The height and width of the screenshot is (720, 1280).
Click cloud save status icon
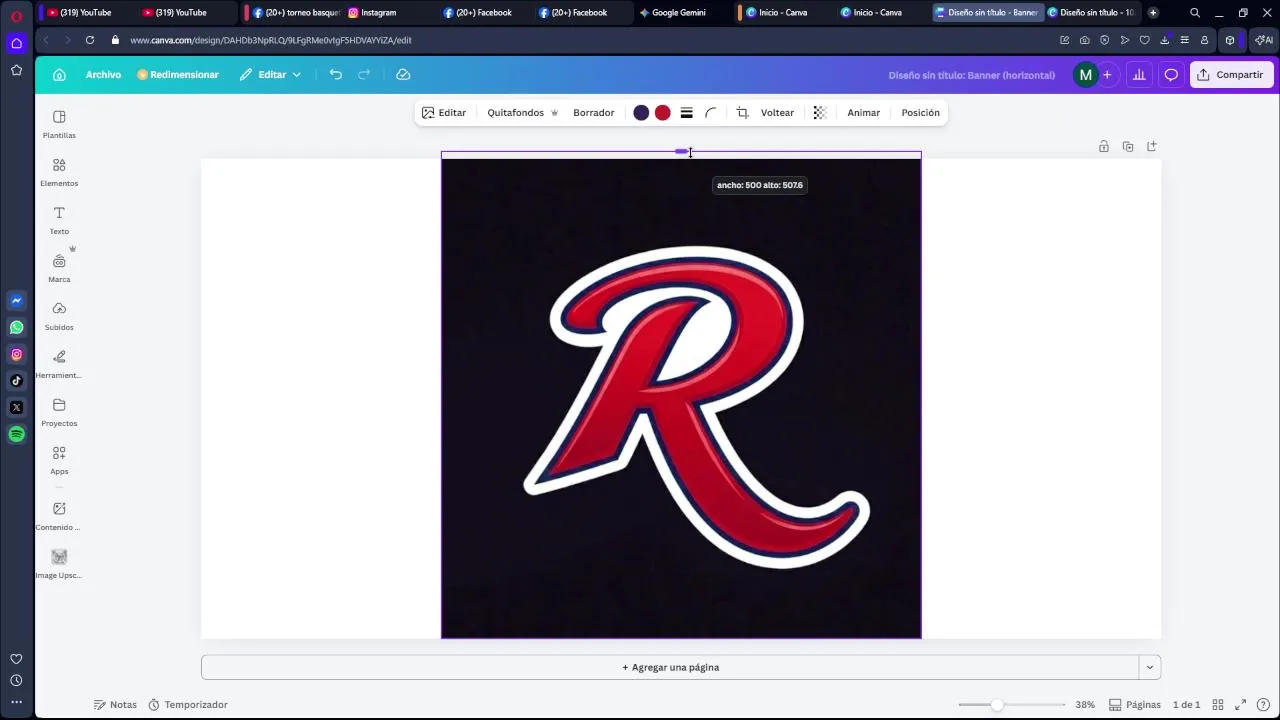[x=403, y=75]
